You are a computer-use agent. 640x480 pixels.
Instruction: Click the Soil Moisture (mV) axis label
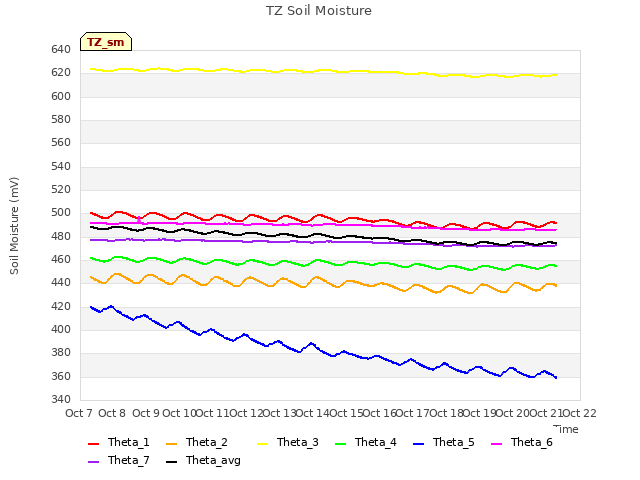click(14, 226)
